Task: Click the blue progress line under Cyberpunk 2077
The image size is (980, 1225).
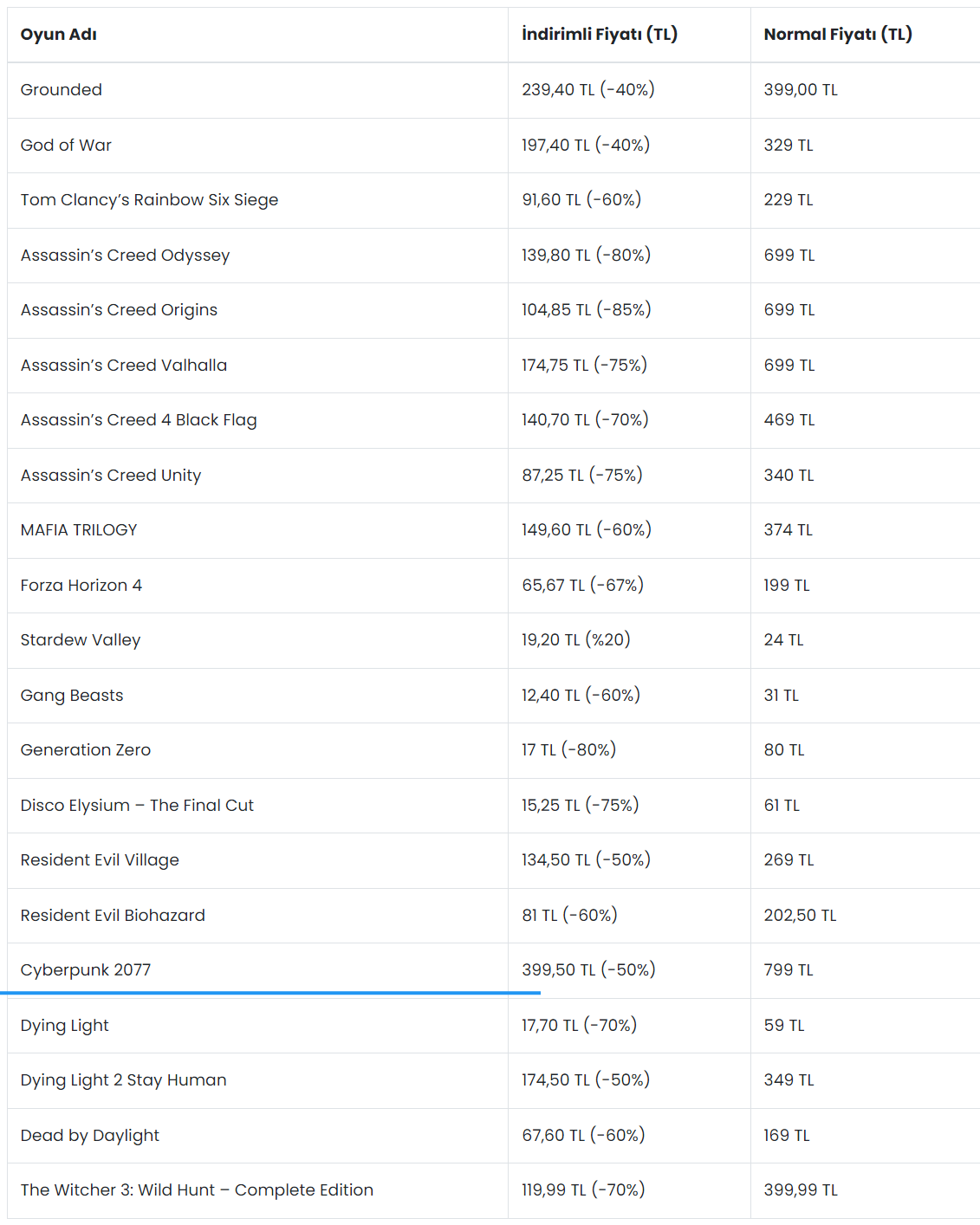Action: coord(270,993)
